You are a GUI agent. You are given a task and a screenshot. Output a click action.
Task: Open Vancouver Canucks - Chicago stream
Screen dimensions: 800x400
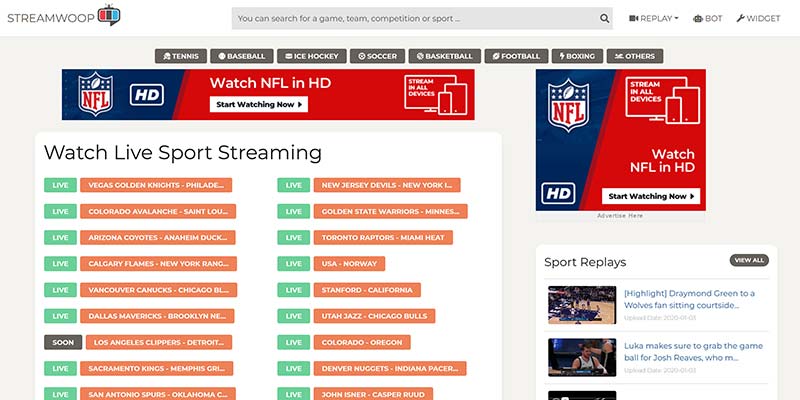tap(159, 290)
